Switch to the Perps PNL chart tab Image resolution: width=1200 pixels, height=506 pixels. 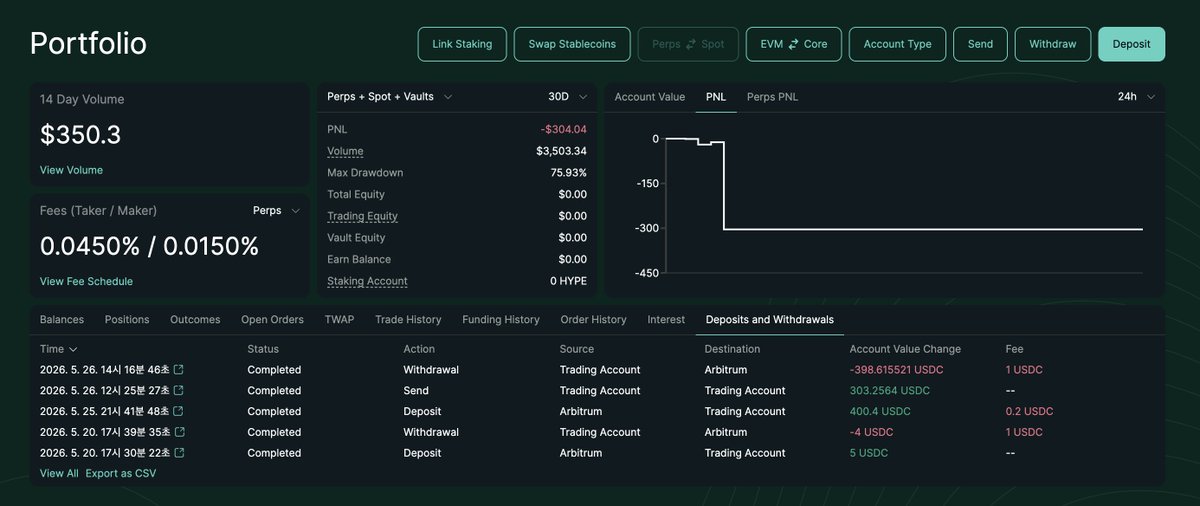(772, 97)
